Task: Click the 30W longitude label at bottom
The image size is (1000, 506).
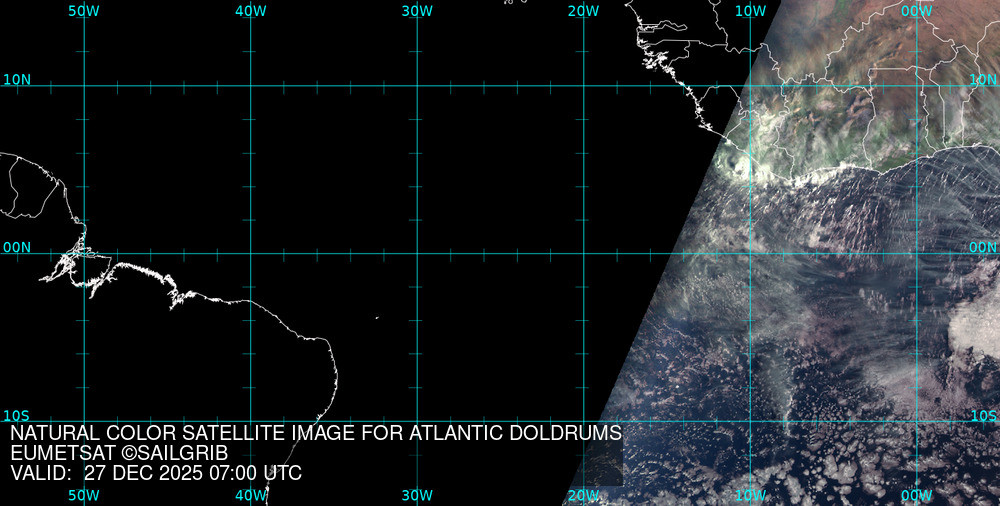Action: click(x=417, y=495)
